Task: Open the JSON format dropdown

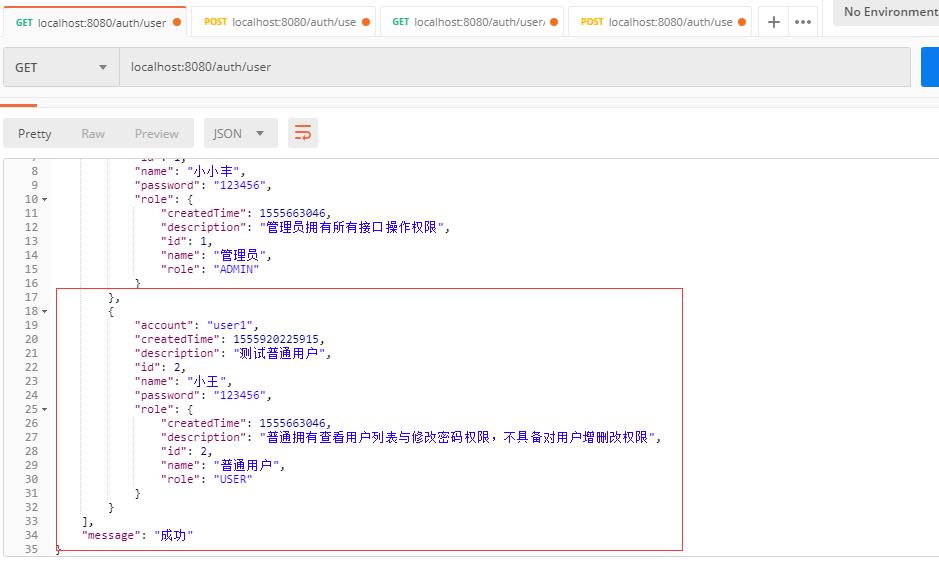Action: 241,133
